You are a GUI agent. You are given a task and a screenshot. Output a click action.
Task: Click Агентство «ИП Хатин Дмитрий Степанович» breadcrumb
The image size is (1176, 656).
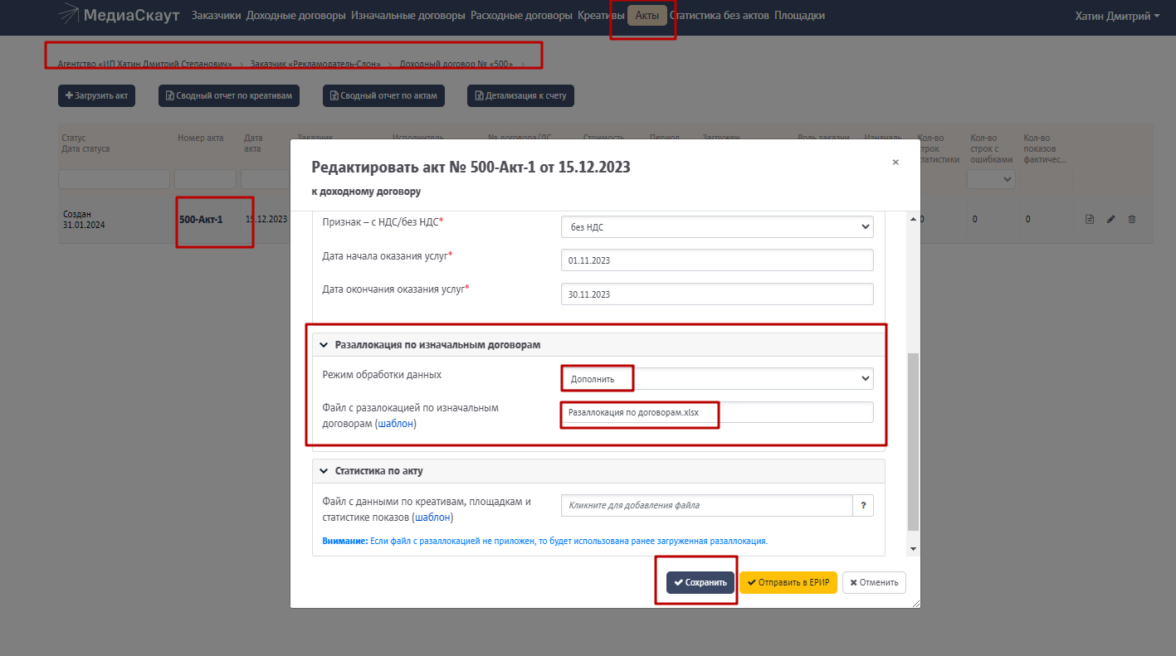point(145,64)
